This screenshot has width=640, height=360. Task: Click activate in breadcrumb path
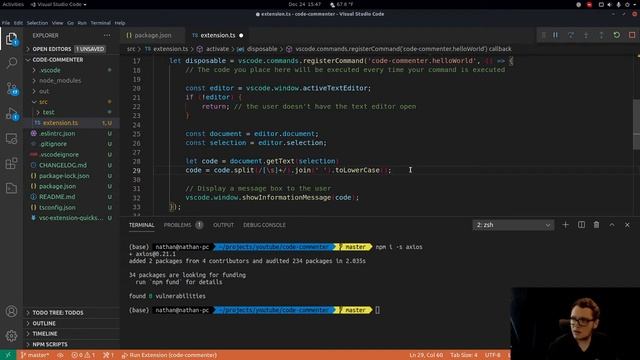coord(217,49)
